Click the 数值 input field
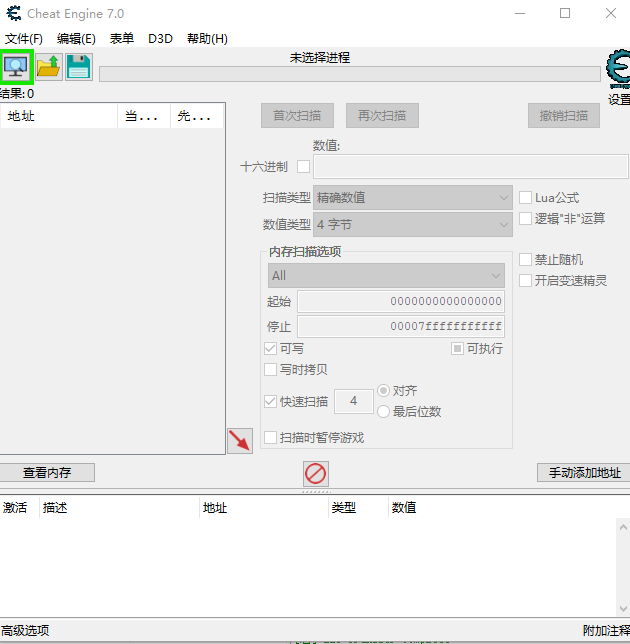630x644 pixels. (470, 166)
